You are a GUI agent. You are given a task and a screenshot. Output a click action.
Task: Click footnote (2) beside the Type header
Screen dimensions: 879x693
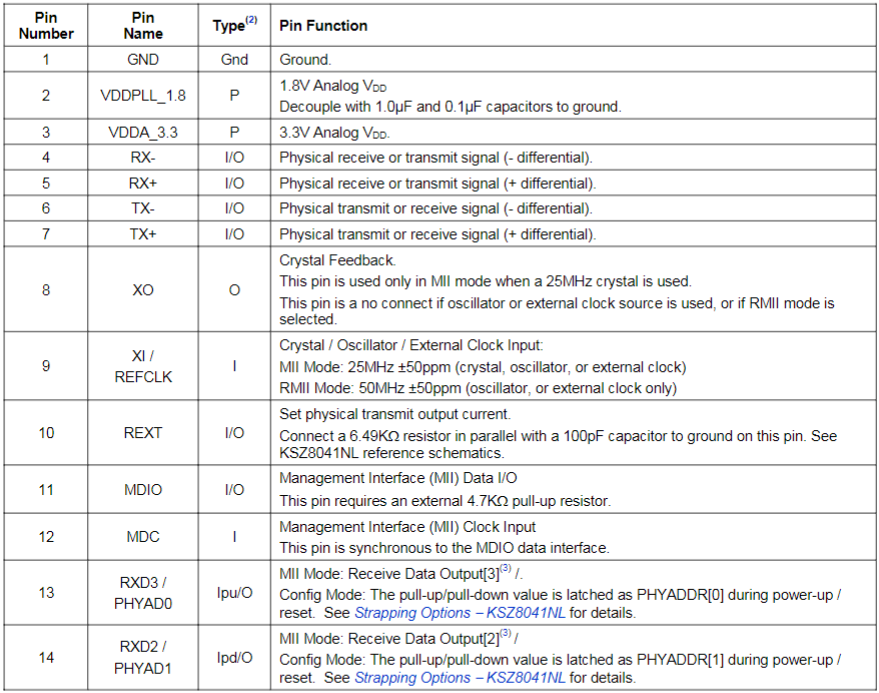tap(250, 19)
